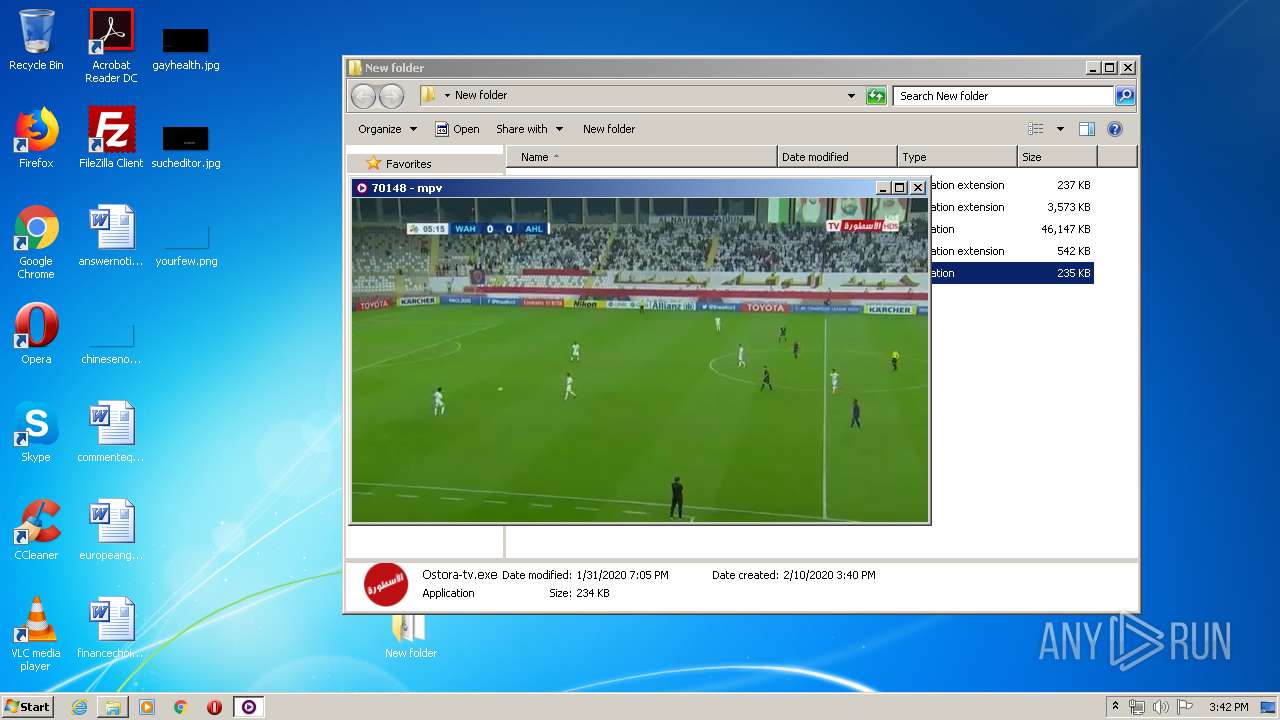
Task: Select the file row sized 237 KB
Action: [1012, 185]
